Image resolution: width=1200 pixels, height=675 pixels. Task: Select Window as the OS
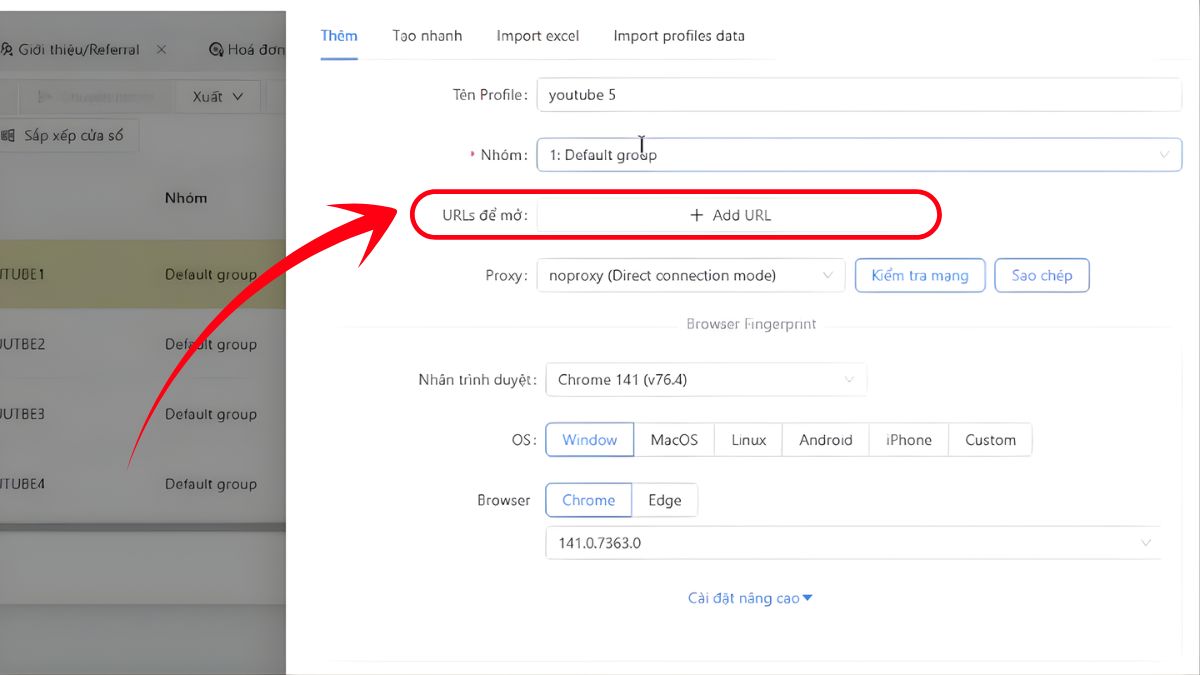[x=589, y=440]
